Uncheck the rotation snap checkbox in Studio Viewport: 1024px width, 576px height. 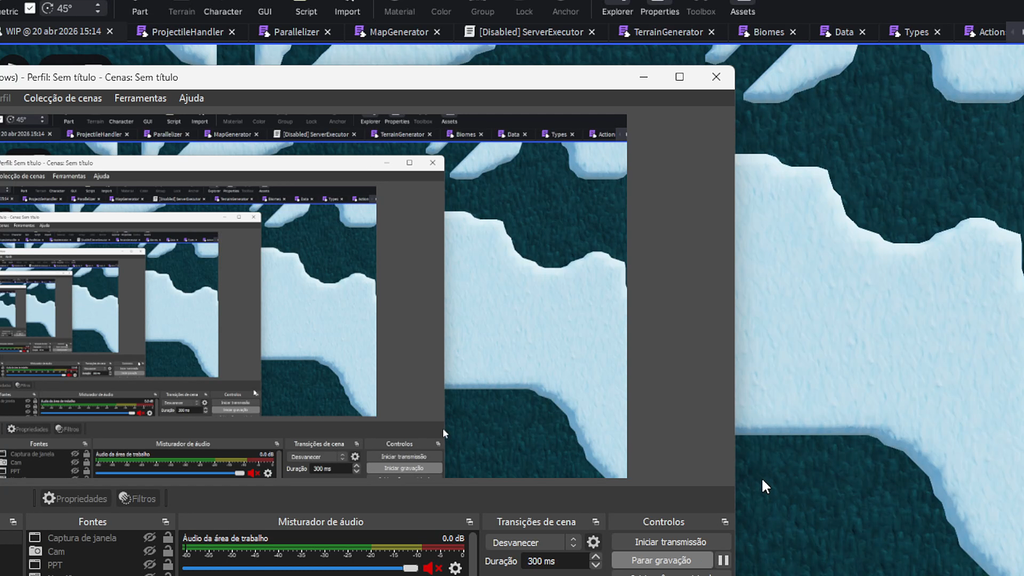tap(30, 8)
